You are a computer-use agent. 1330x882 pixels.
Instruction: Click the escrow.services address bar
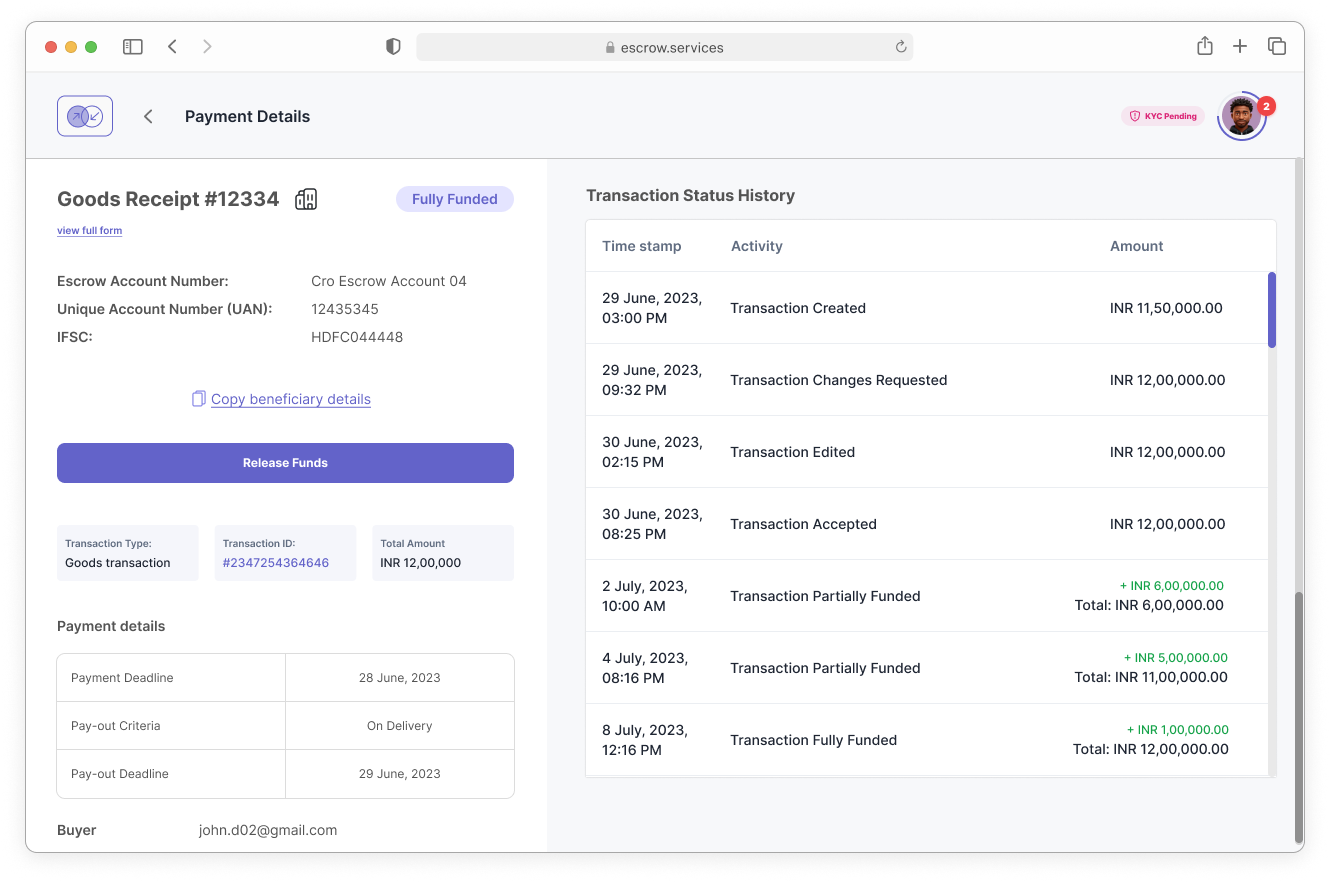point(665,47)
